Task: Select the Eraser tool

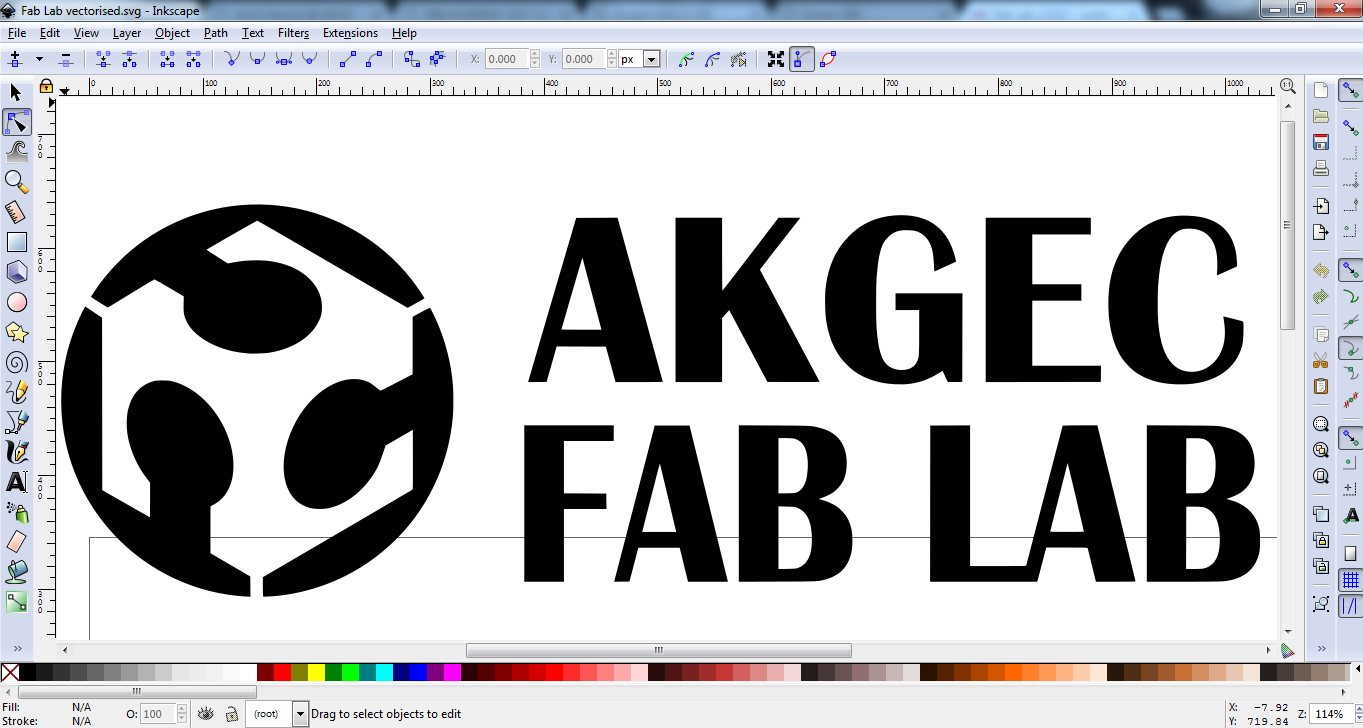Action: 16,542
